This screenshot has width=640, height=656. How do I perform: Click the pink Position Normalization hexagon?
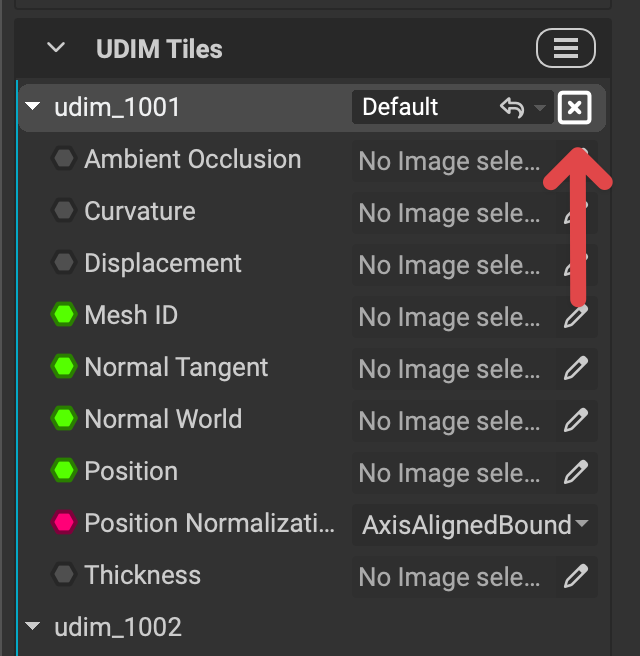[x=65, y=523]
